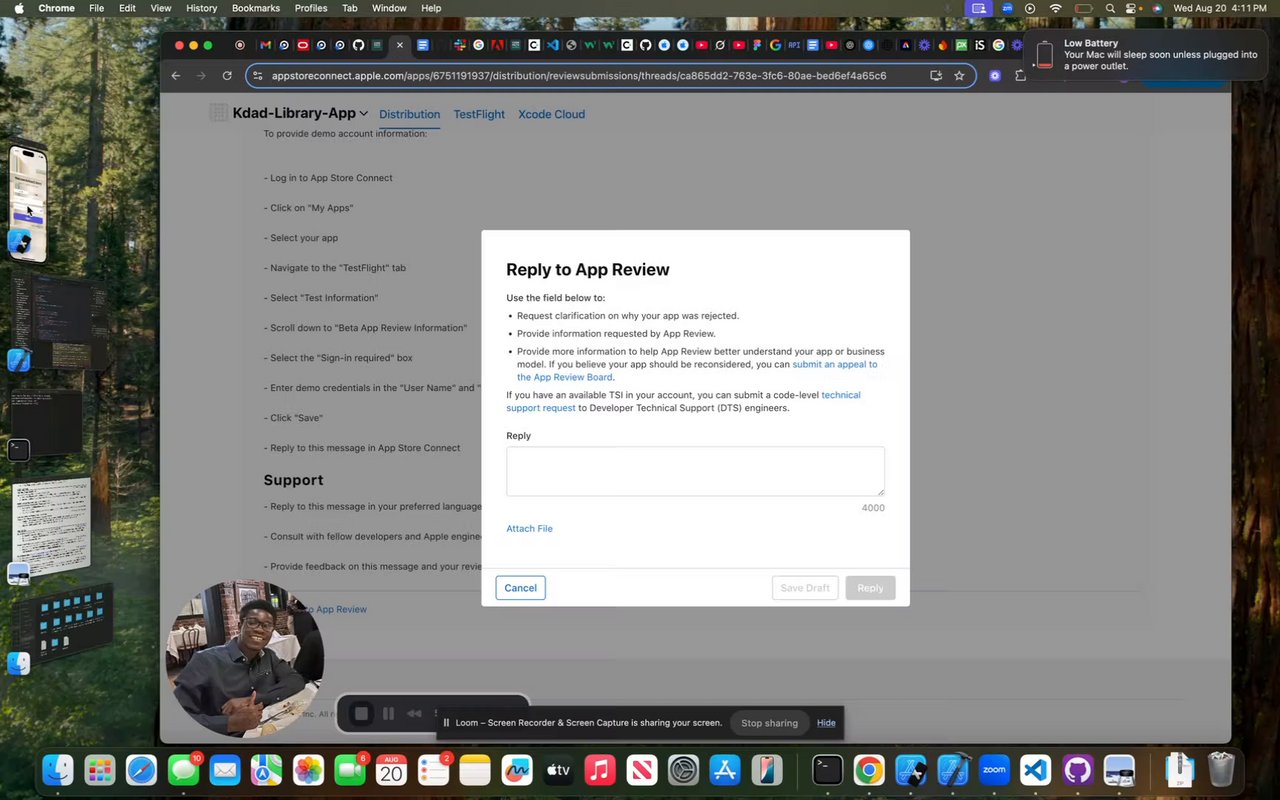
Task: Open the Gmail tab in Chrome
Action: coord(265,45)
